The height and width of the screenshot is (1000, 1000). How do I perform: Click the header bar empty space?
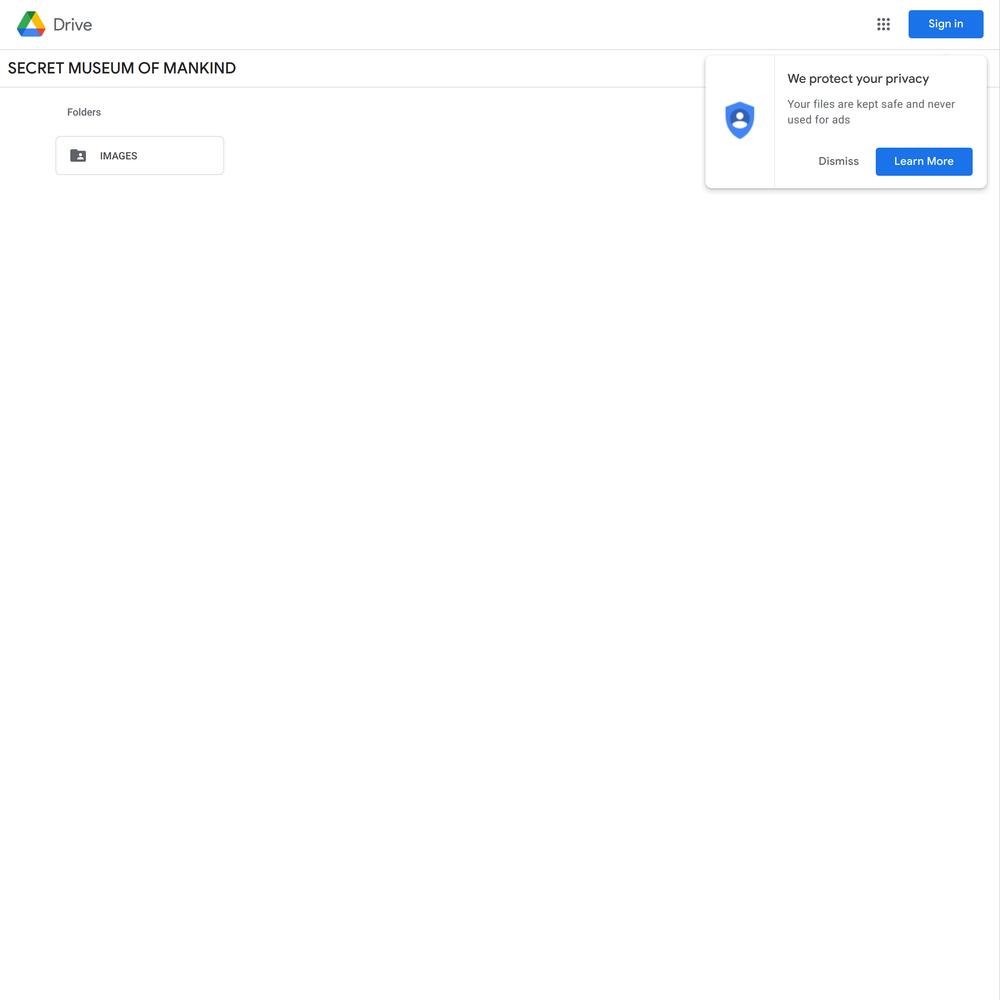pos(478,24)
